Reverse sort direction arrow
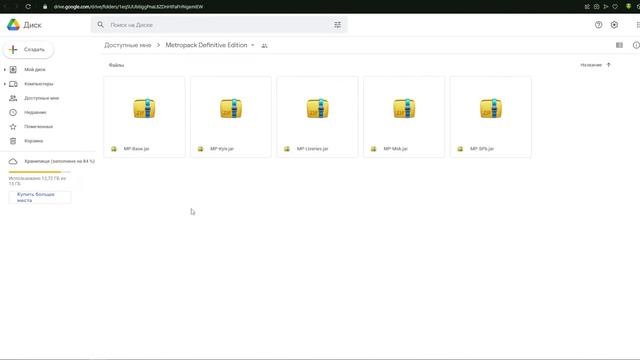This screenshot has height=360, width=640. 609,65
